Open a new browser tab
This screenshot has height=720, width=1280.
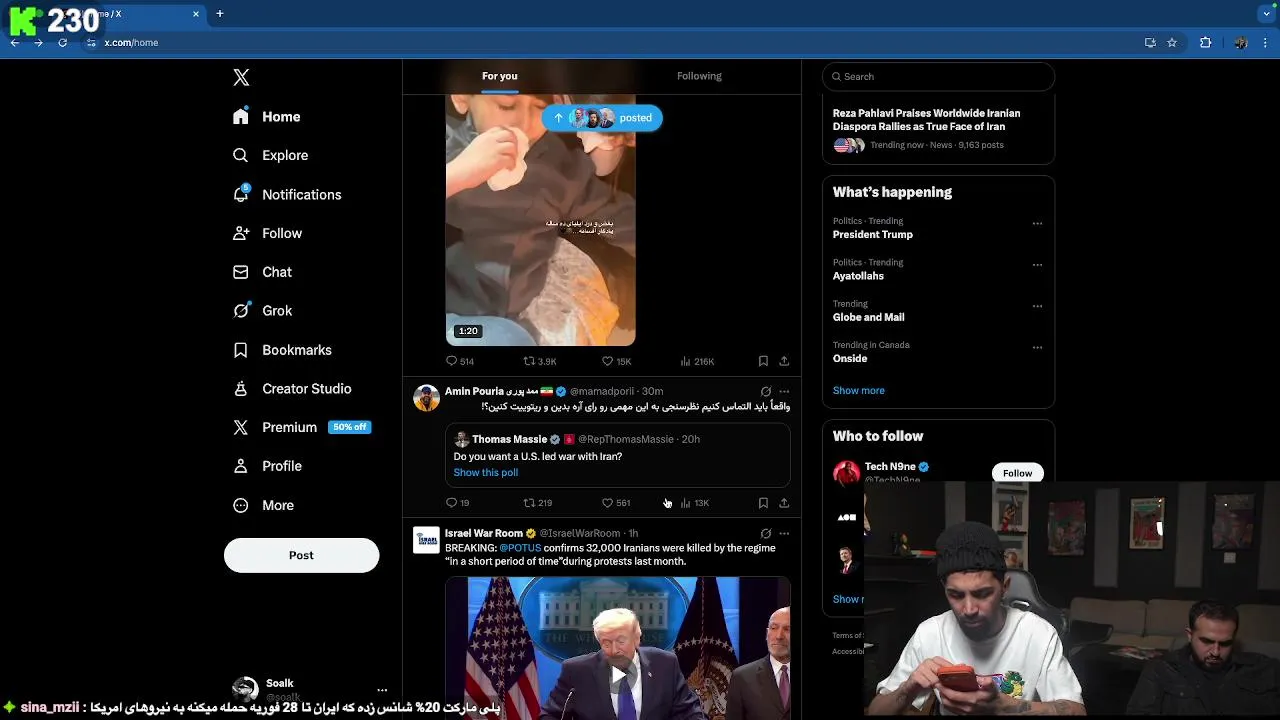[x=220, y=14]
